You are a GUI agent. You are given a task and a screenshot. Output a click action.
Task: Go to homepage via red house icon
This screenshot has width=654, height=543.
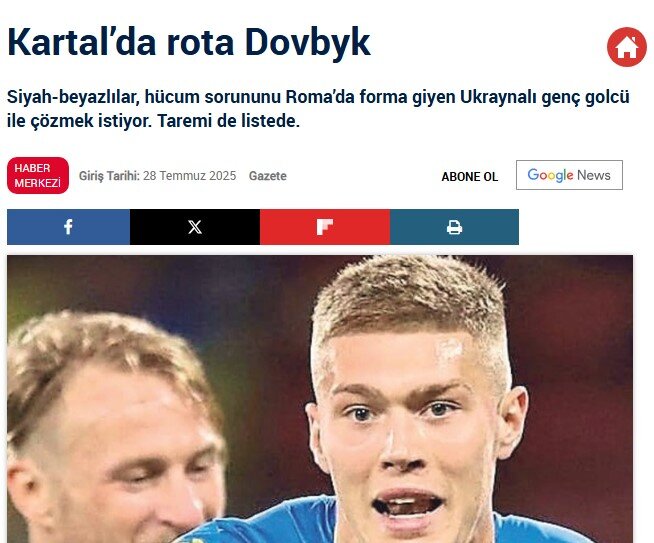(x=626, y=47)
